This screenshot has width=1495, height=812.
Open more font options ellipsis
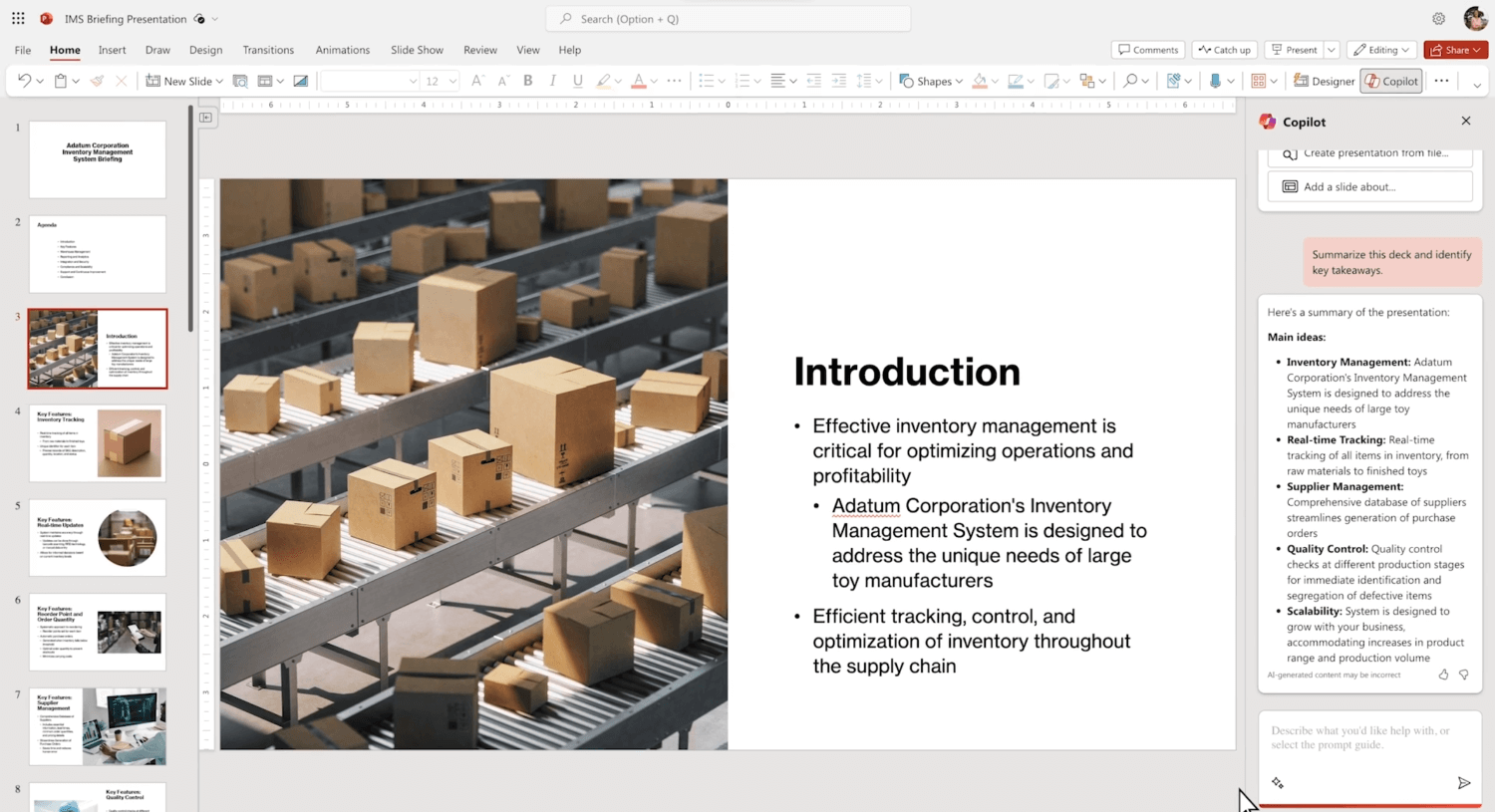point(675,81)
